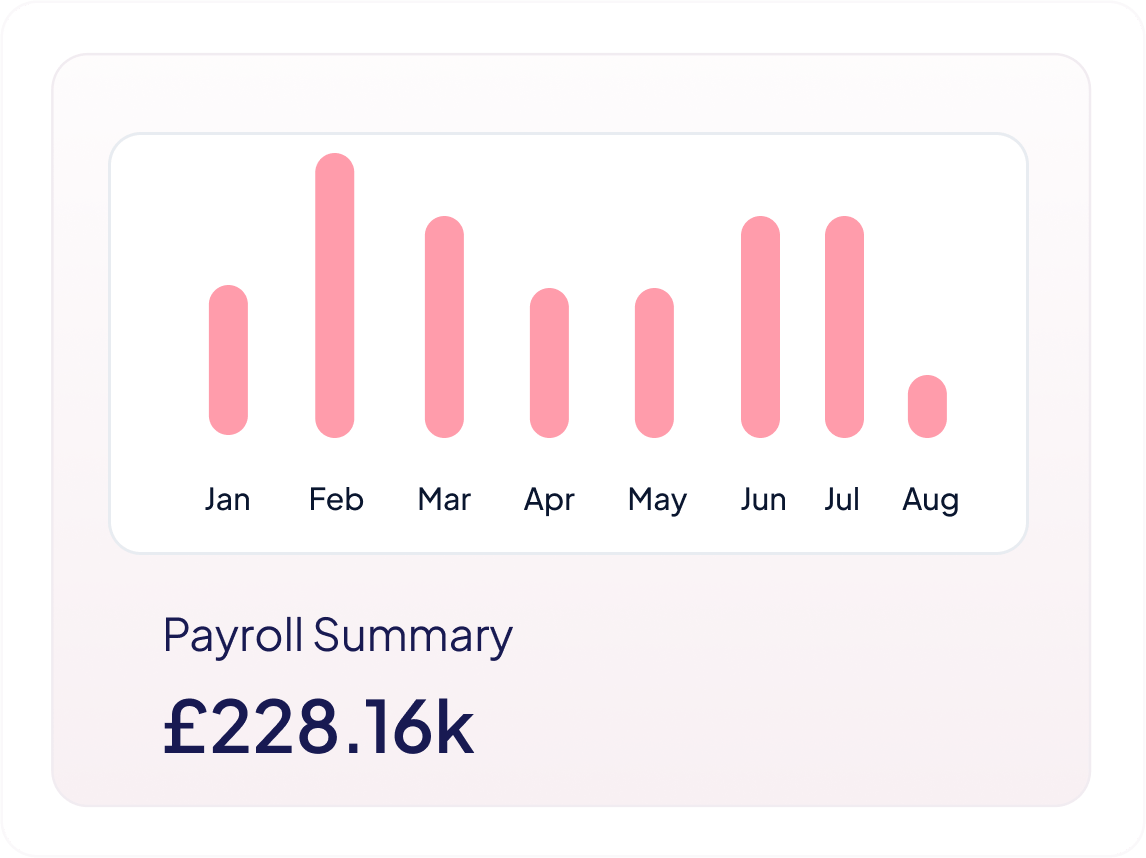Screen dimensions: 1146x858
Task: Select the June bar in chart
Action: point(760,327)
